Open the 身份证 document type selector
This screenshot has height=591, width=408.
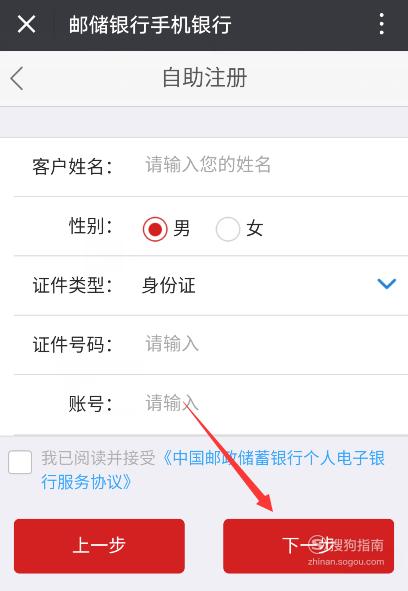(x=268, y=285)
